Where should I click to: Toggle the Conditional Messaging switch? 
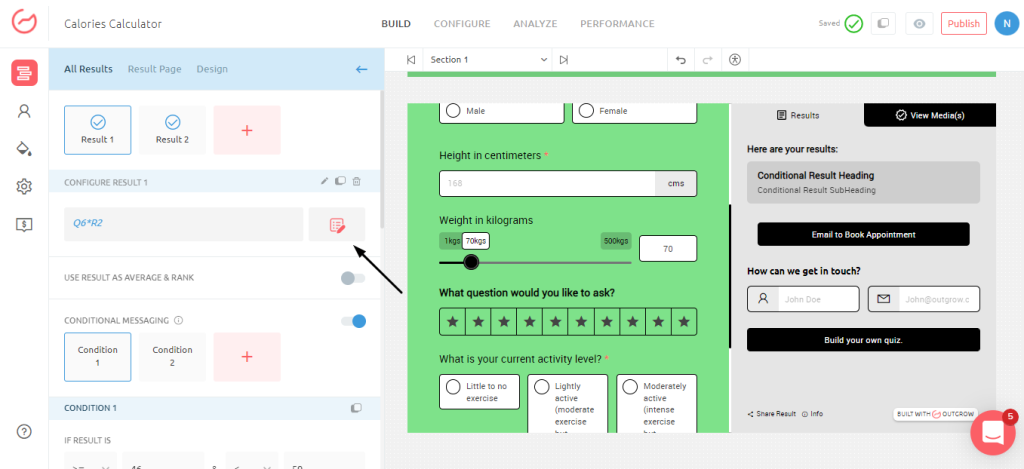(x=353, y=321)
